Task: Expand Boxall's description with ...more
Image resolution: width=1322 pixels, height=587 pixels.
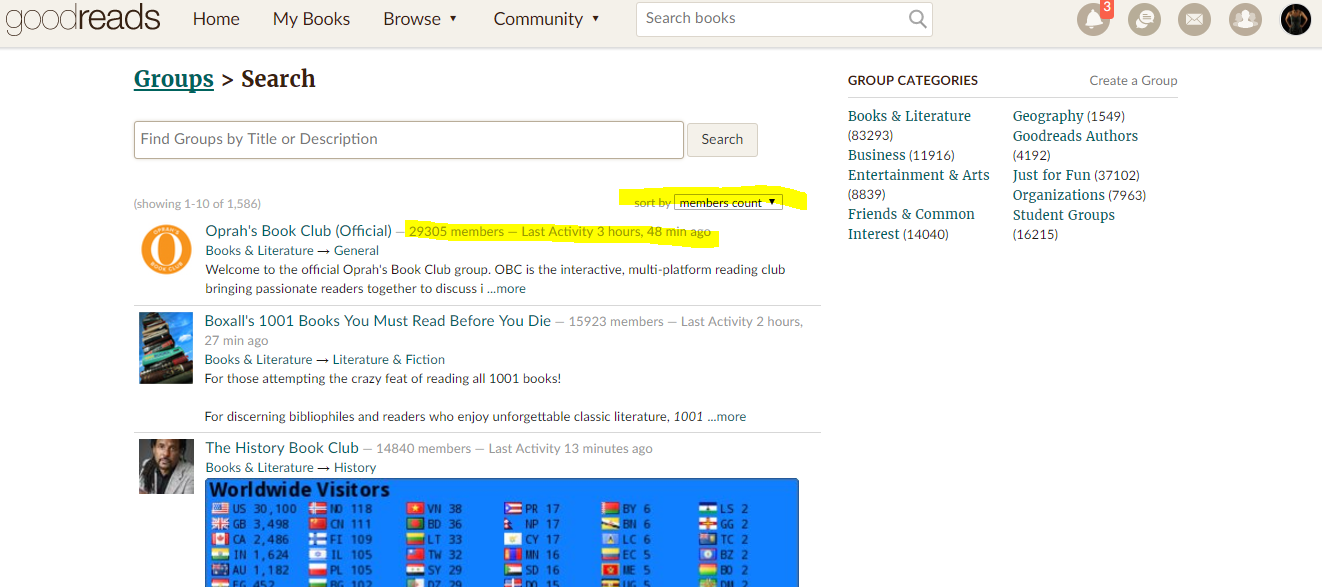Action: click(726, 417)
